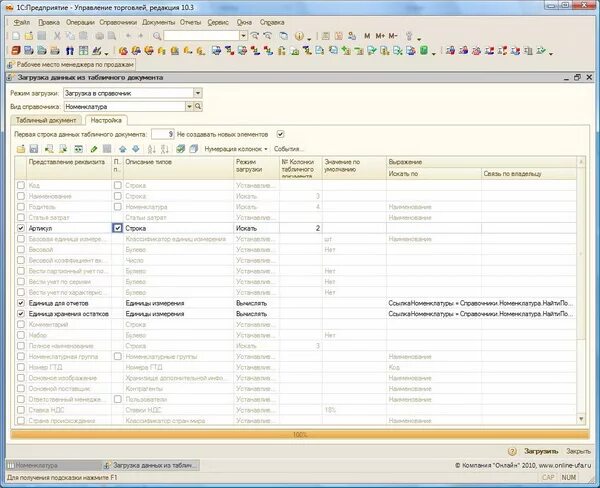Click the Закрыть button
The width and height of the screenshot is (600, 488).
[578, 451]
